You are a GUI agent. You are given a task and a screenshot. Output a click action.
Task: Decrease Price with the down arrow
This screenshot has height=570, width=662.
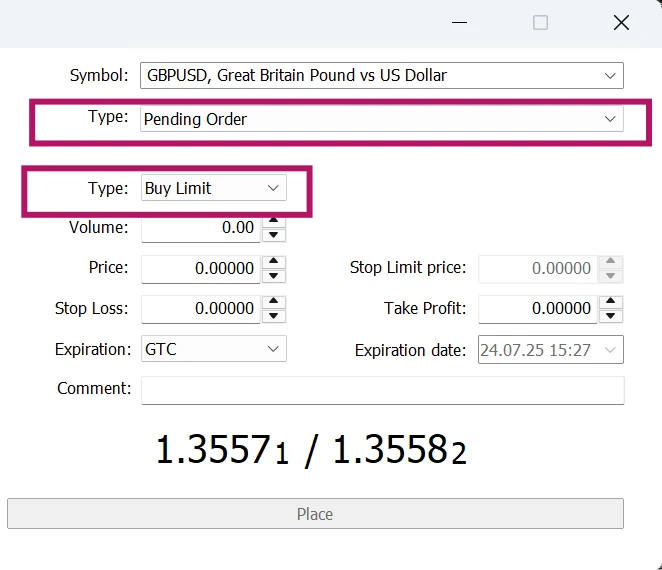(x=274, y=276)
